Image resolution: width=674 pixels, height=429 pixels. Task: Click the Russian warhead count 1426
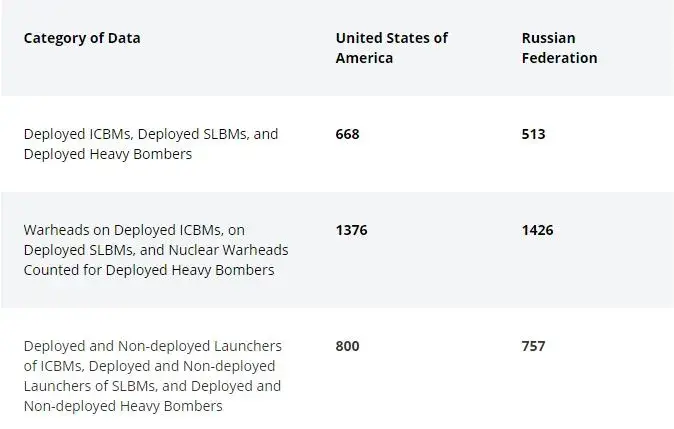click(537, 230)
